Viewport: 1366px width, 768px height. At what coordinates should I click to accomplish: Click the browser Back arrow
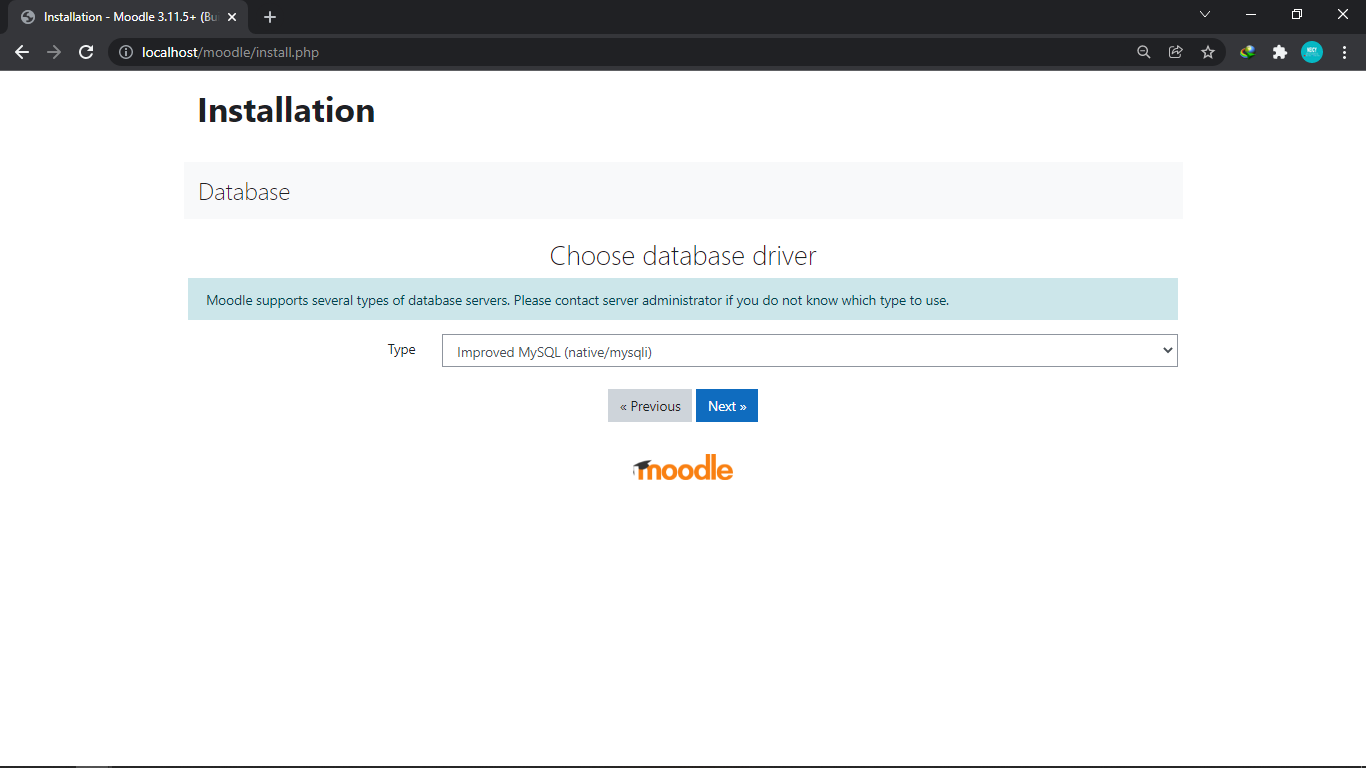coord(22,52)
